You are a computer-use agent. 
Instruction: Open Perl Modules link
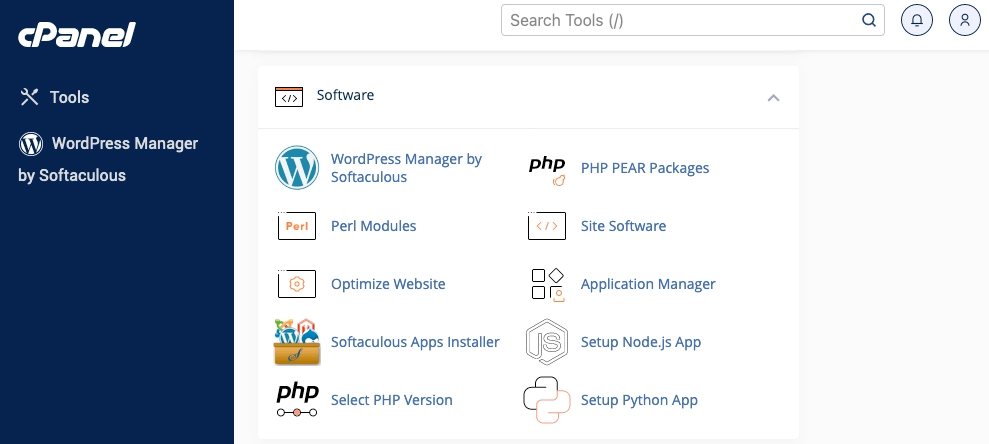click(x=373, y=226)
